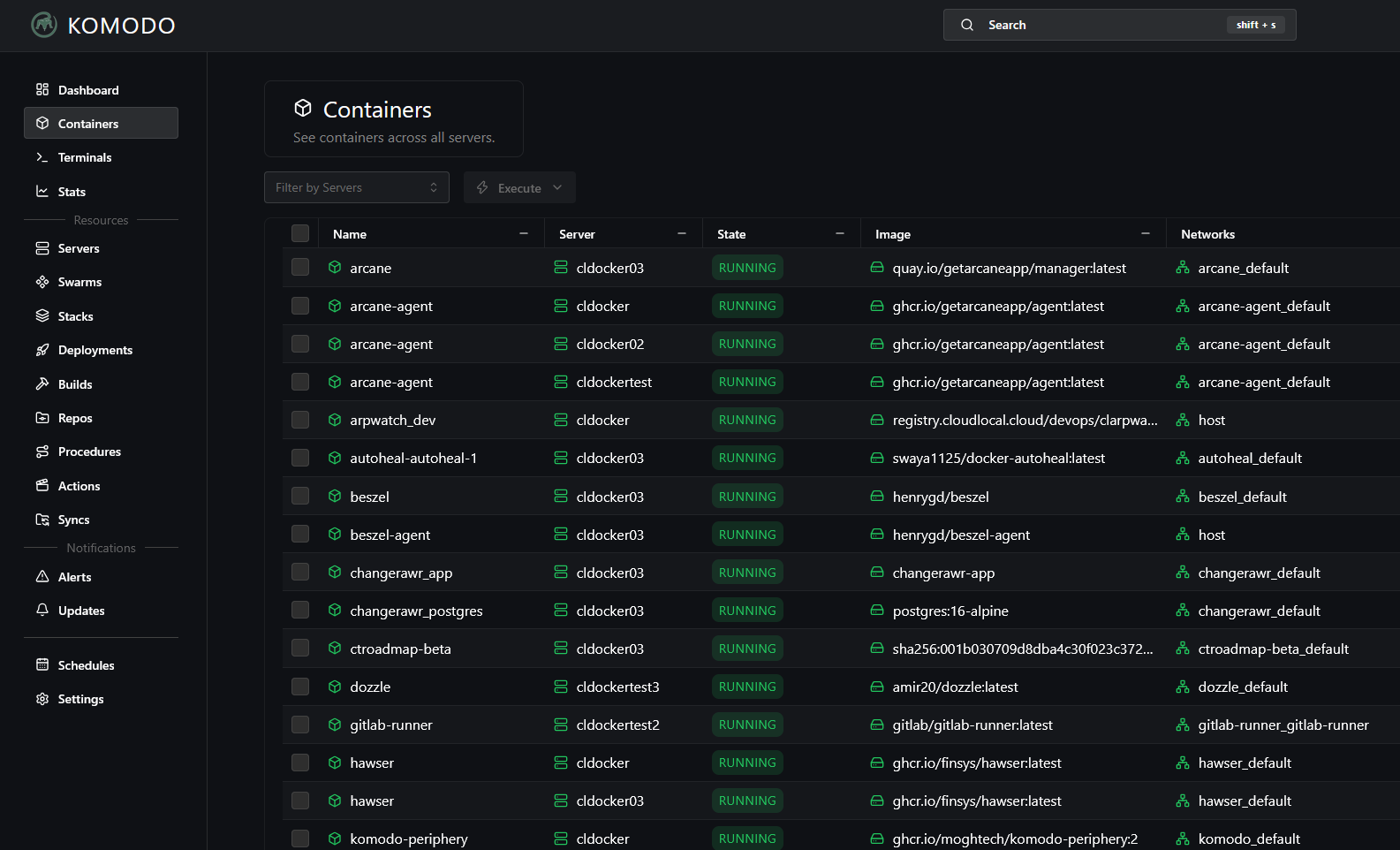Click the container icon beside komodo-periphery
1400x850 pixels.
(x=335, y=839)
